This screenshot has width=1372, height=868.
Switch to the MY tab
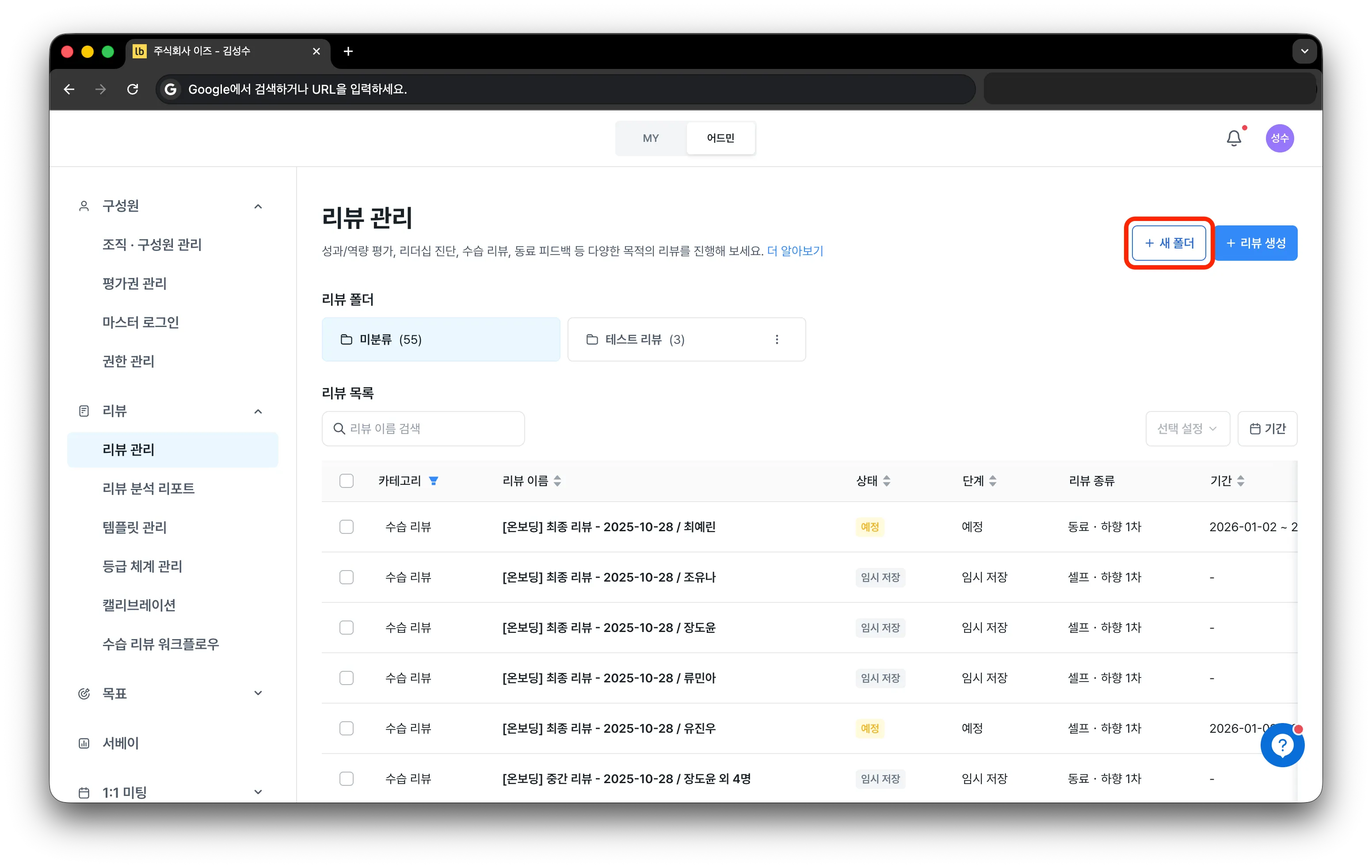click(x=651, y=138)
